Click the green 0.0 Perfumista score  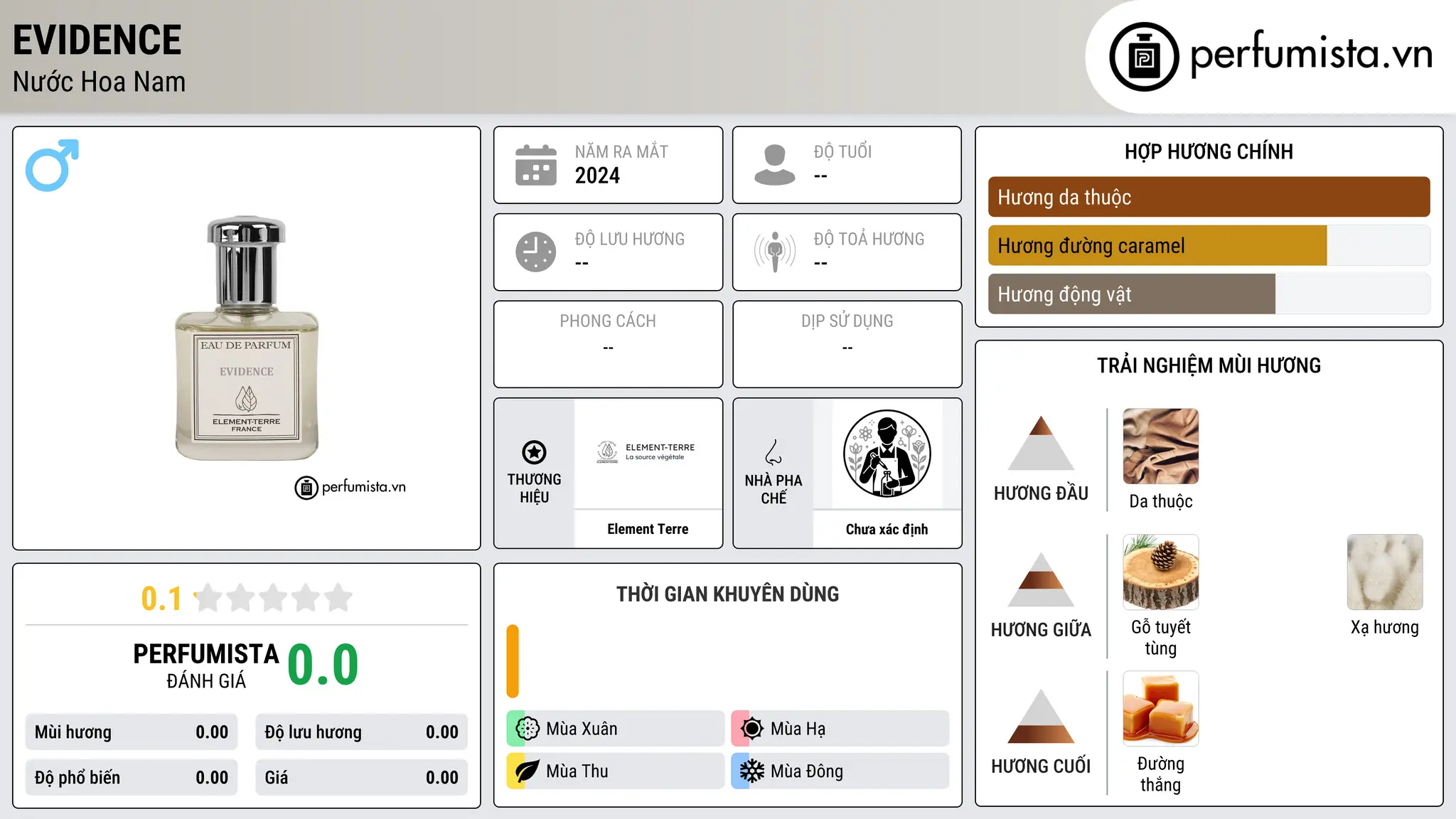tap(323, 665)
